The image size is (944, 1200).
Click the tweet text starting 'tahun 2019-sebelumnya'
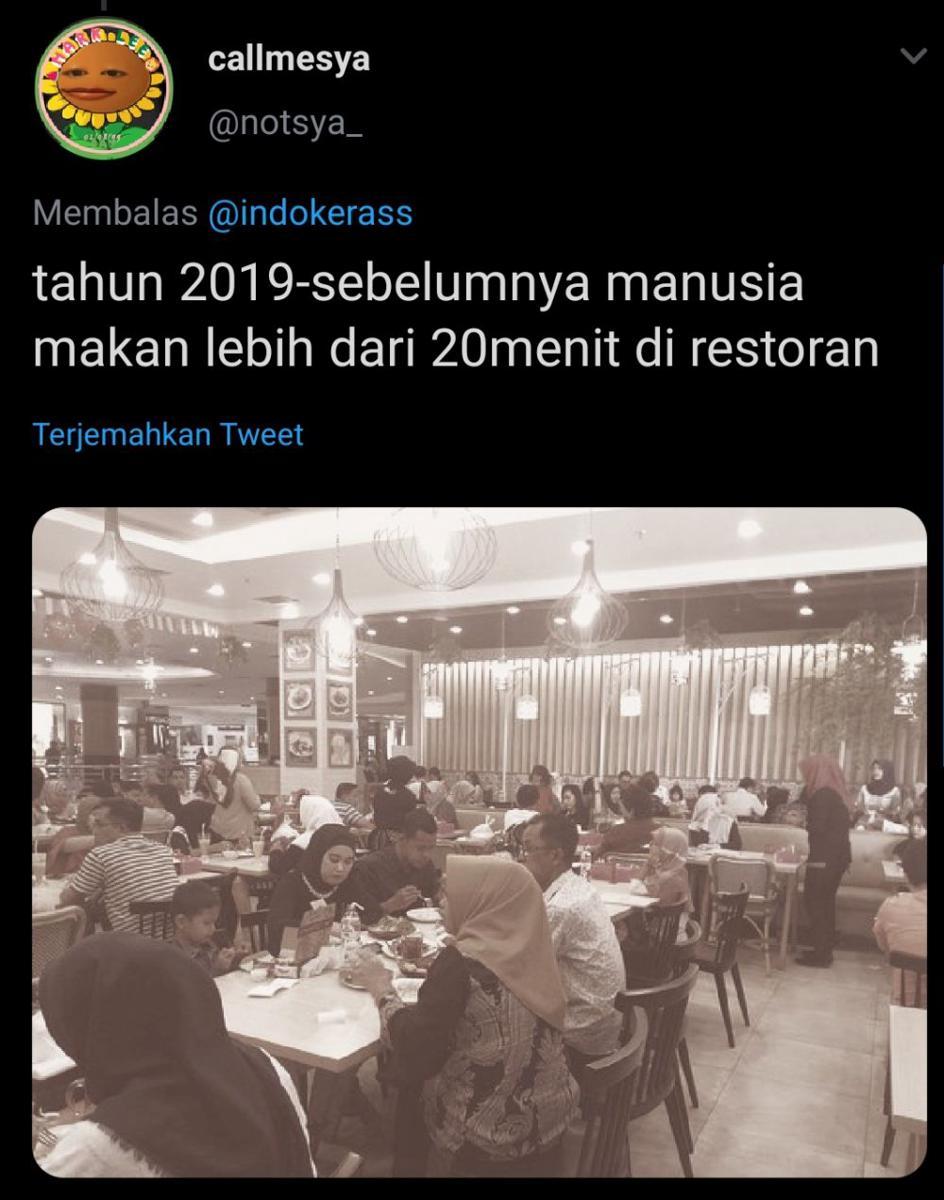tap(456, 316)
